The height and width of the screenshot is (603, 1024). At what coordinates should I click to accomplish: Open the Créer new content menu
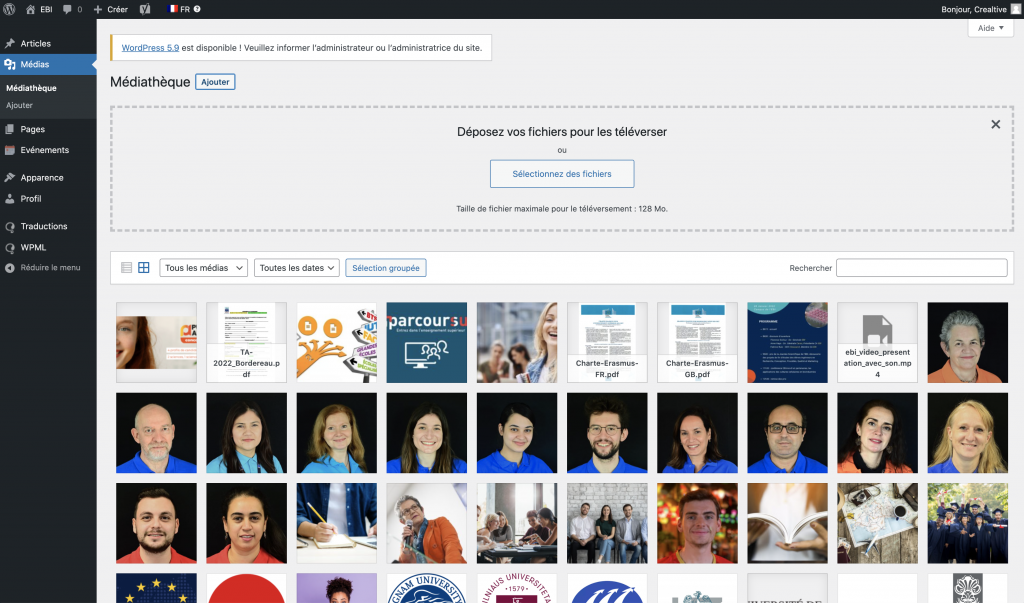(110, 9)
